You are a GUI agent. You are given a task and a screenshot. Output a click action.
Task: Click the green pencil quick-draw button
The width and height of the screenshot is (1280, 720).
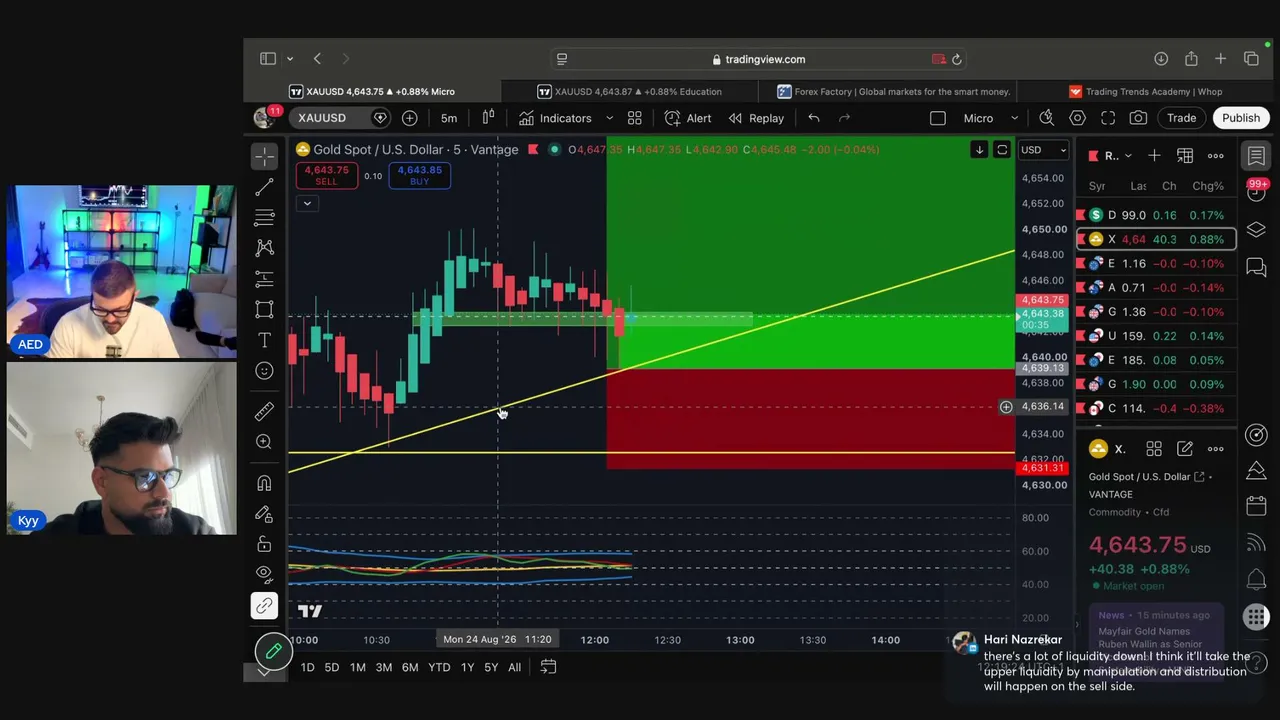[x=273, y=652]
